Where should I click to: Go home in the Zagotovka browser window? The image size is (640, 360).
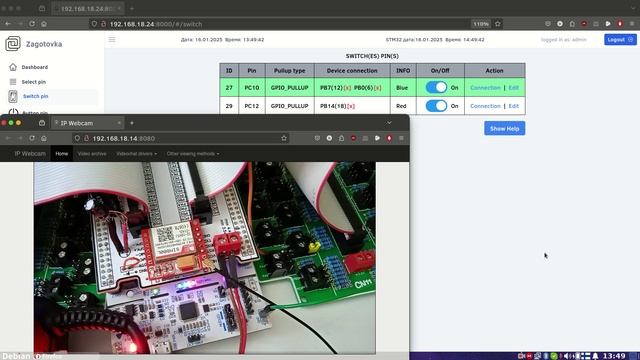click(x=44, y=24)
